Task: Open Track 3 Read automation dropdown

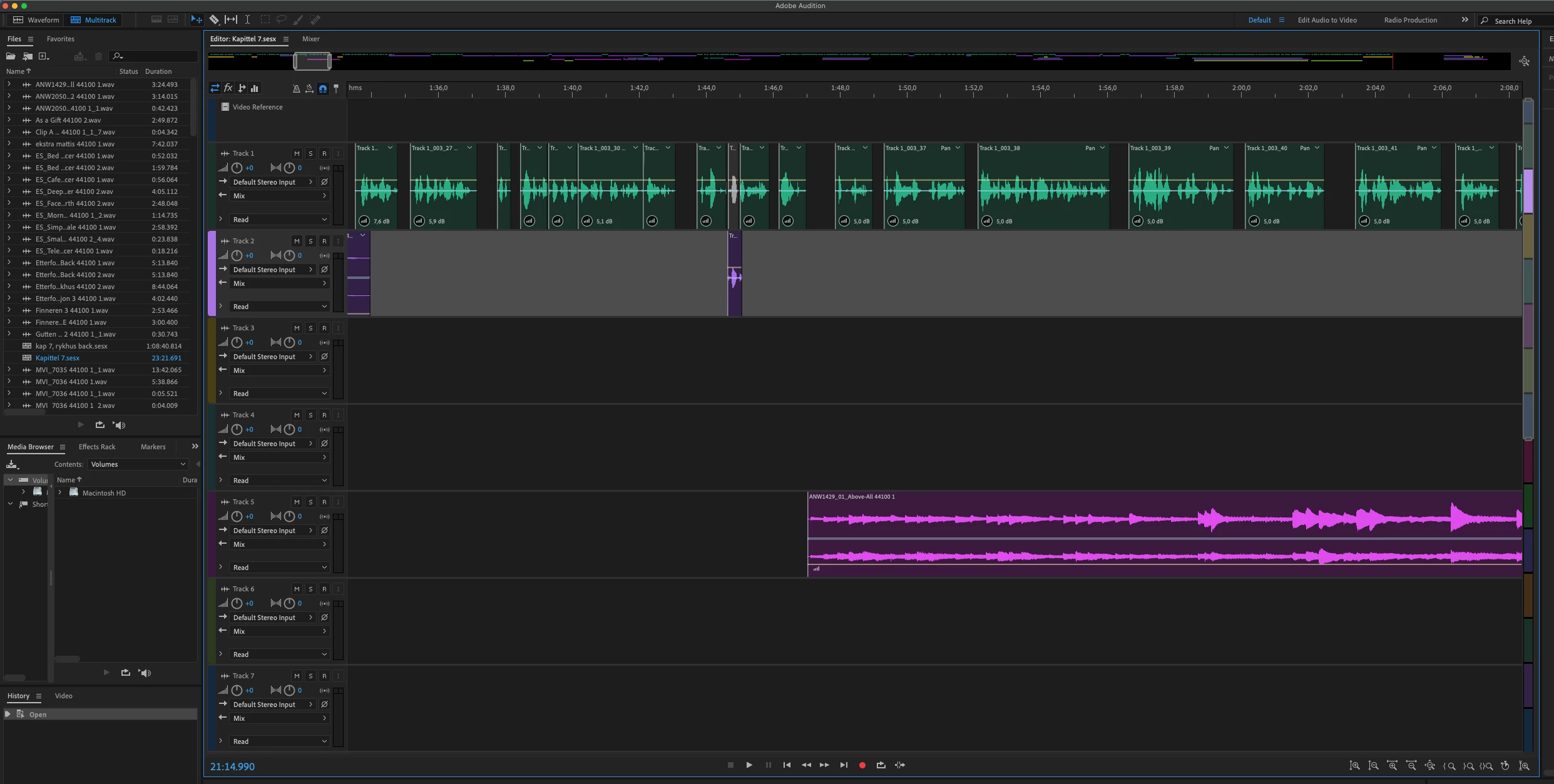Action: coord(279,394)
